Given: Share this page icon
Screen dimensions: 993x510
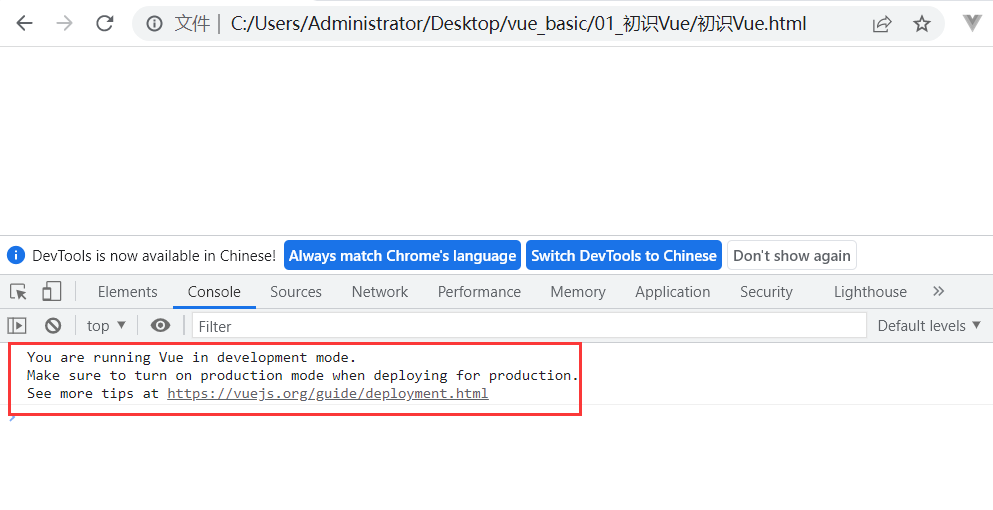Looking at the screenshot, I should (882, 24).
